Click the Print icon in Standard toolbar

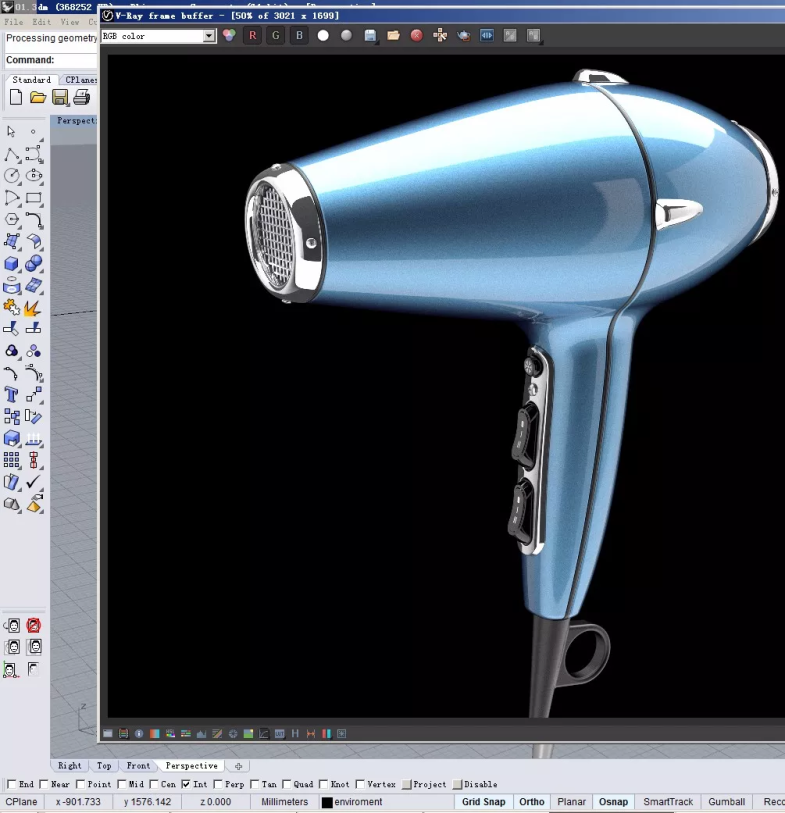pos(81,97)
